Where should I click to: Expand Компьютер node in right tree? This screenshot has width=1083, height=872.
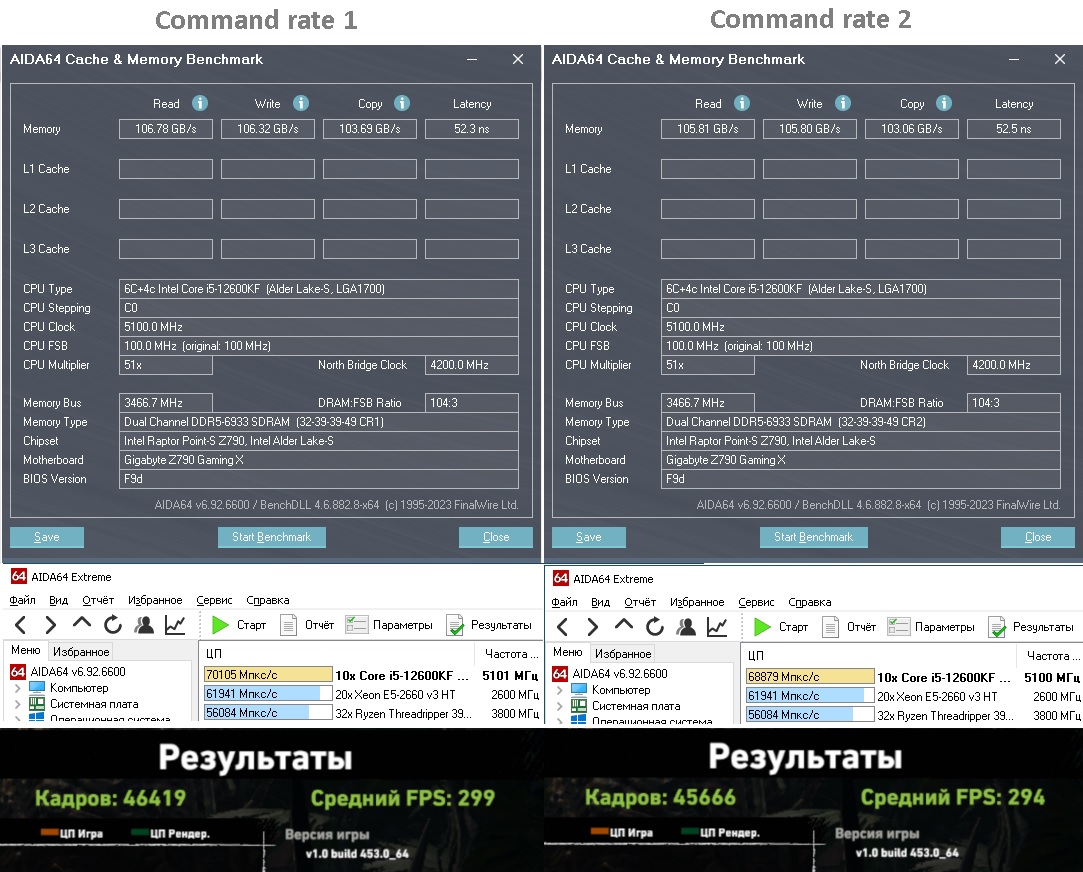pyautogui.click(x=559, y=690)
